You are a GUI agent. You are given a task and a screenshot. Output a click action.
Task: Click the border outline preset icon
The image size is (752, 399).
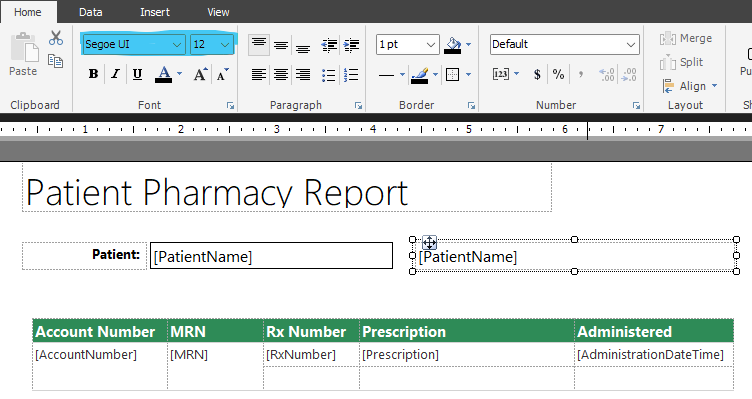452,74
